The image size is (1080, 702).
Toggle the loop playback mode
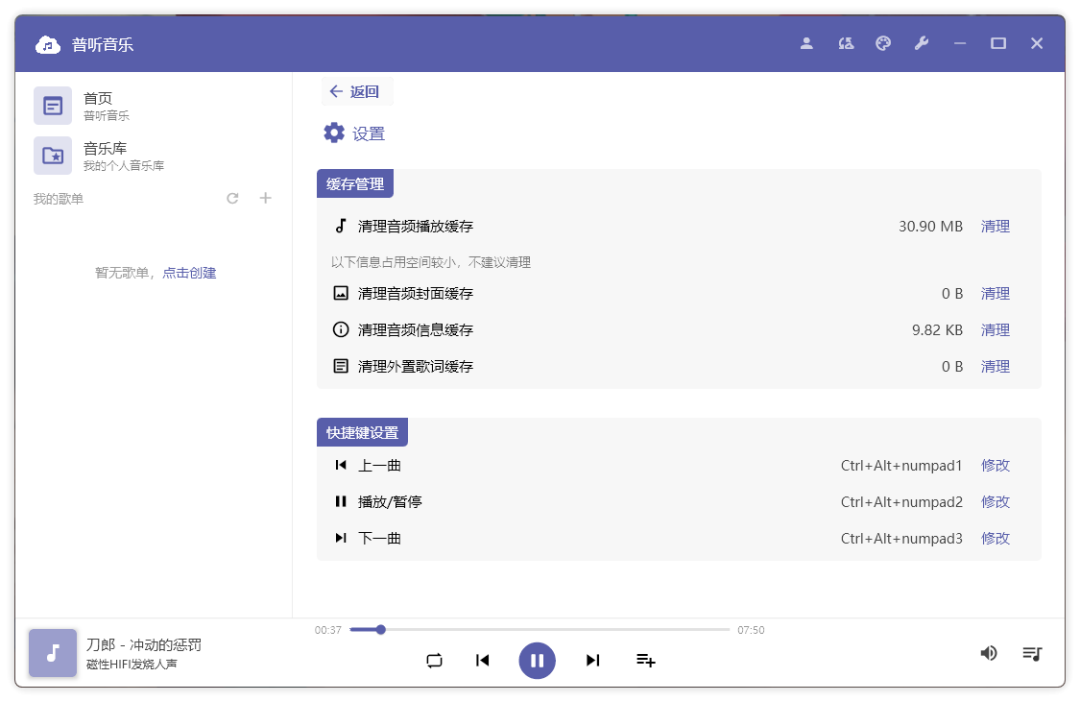coord(434,660)
